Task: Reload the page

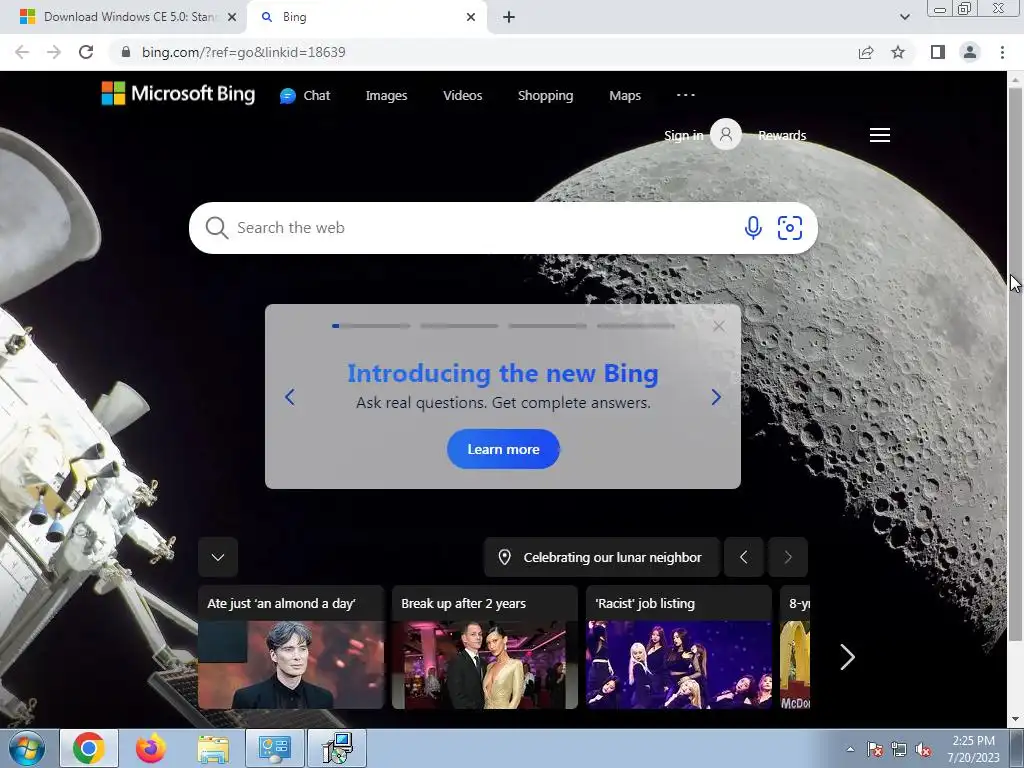Action: coord(86,52)
